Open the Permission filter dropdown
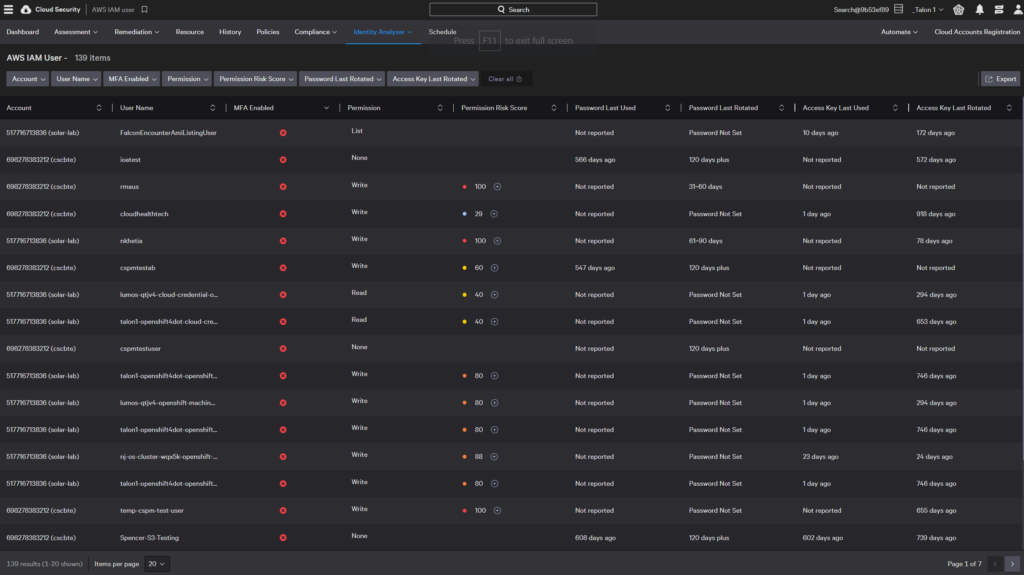 click(x=187, y=79)
